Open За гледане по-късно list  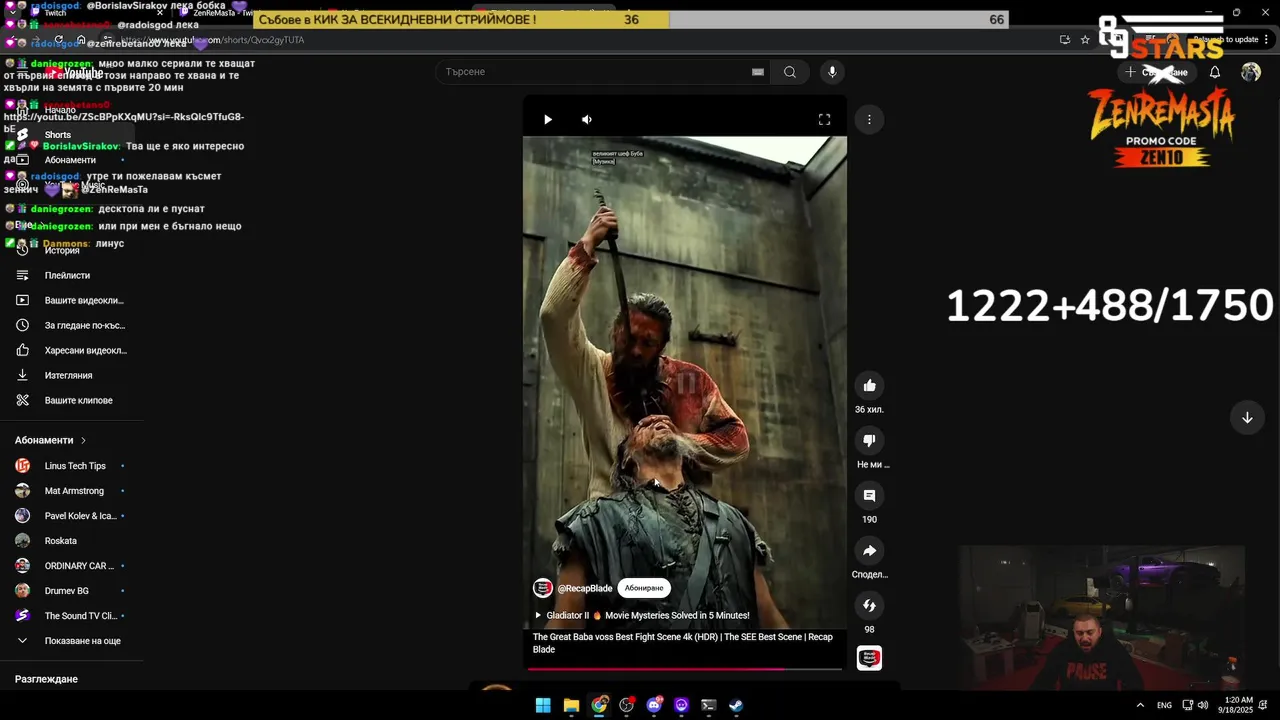coord(70,325)
